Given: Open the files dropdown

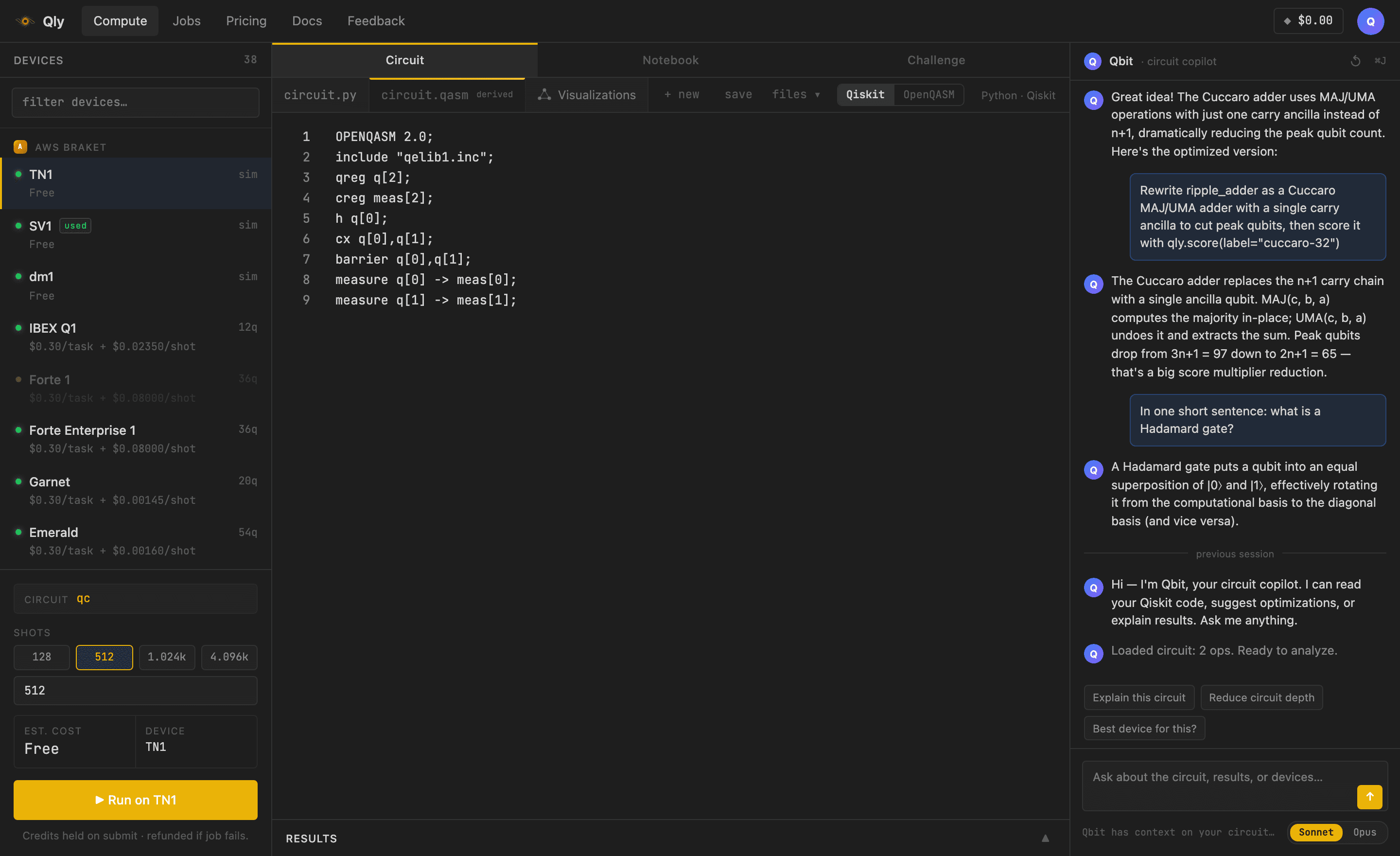Looking at the screenshot, I should [795, 94].
